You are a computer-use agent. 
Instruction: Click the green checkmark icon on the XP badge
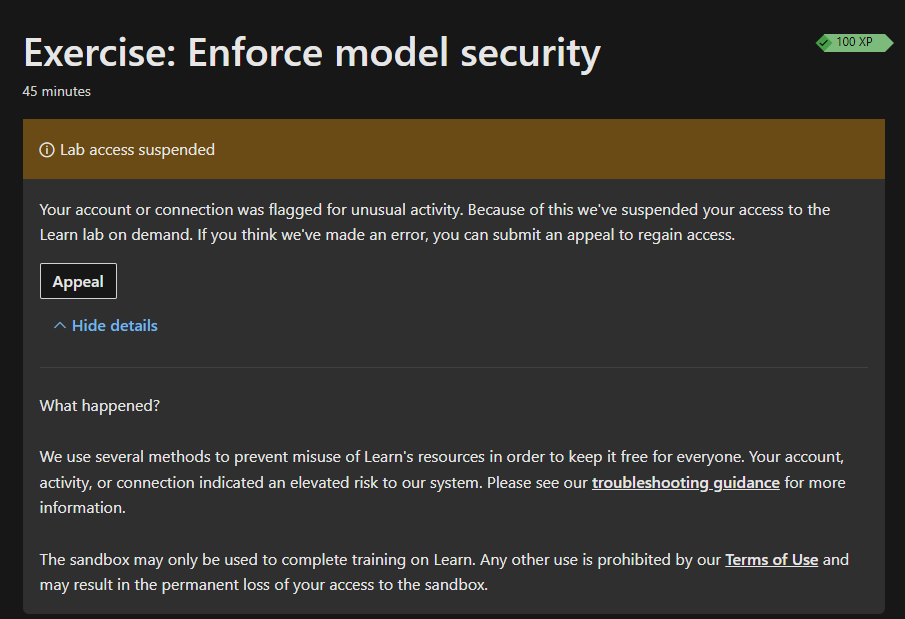tap(825, 42)
